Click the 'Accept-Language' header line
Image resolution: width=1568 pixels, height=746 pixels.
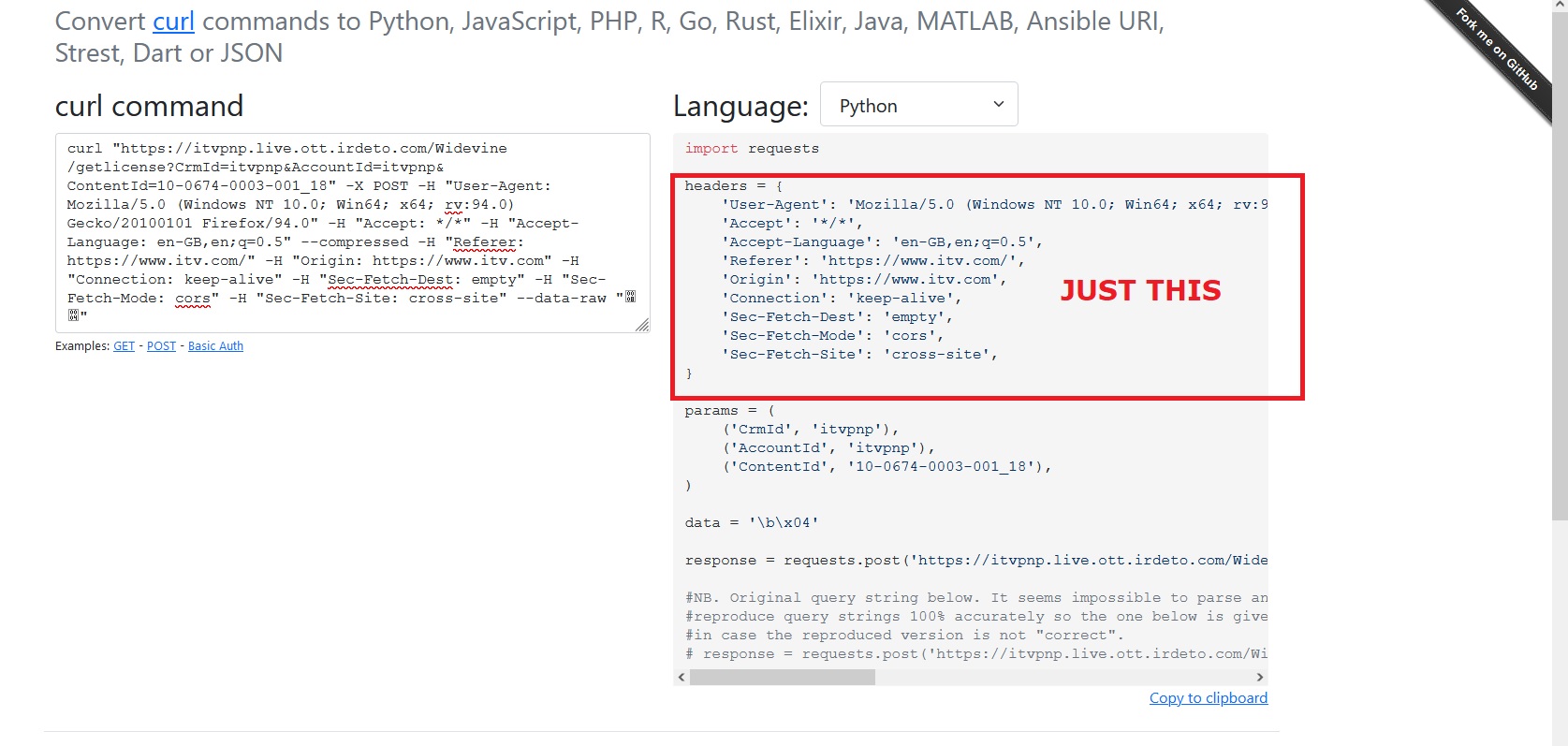point(882,242)
